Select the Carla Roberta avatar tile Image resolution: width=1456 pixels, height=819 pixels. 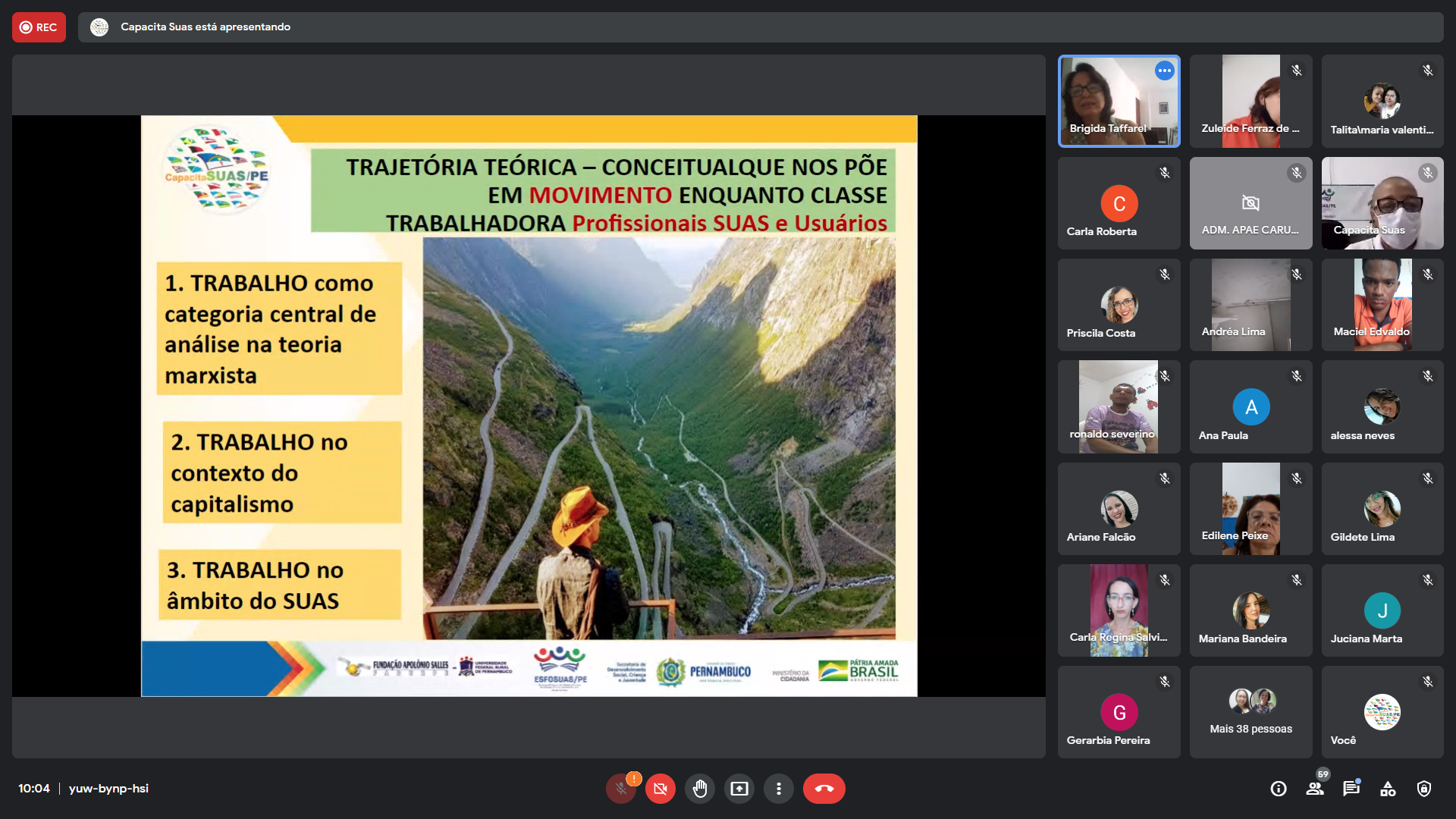coord(1119,203)
